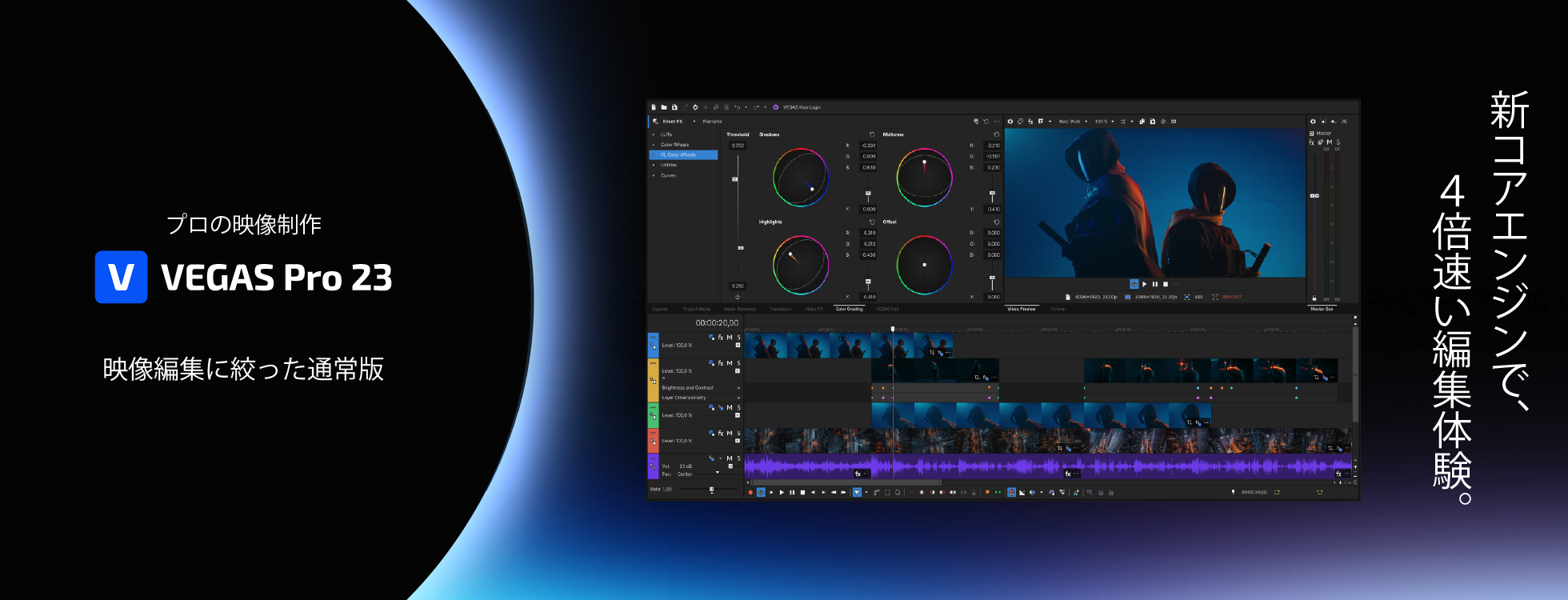This screenshot has width=1568, height=600.
Task: Click the record button in timeline transport
Action: click(750, 493)
